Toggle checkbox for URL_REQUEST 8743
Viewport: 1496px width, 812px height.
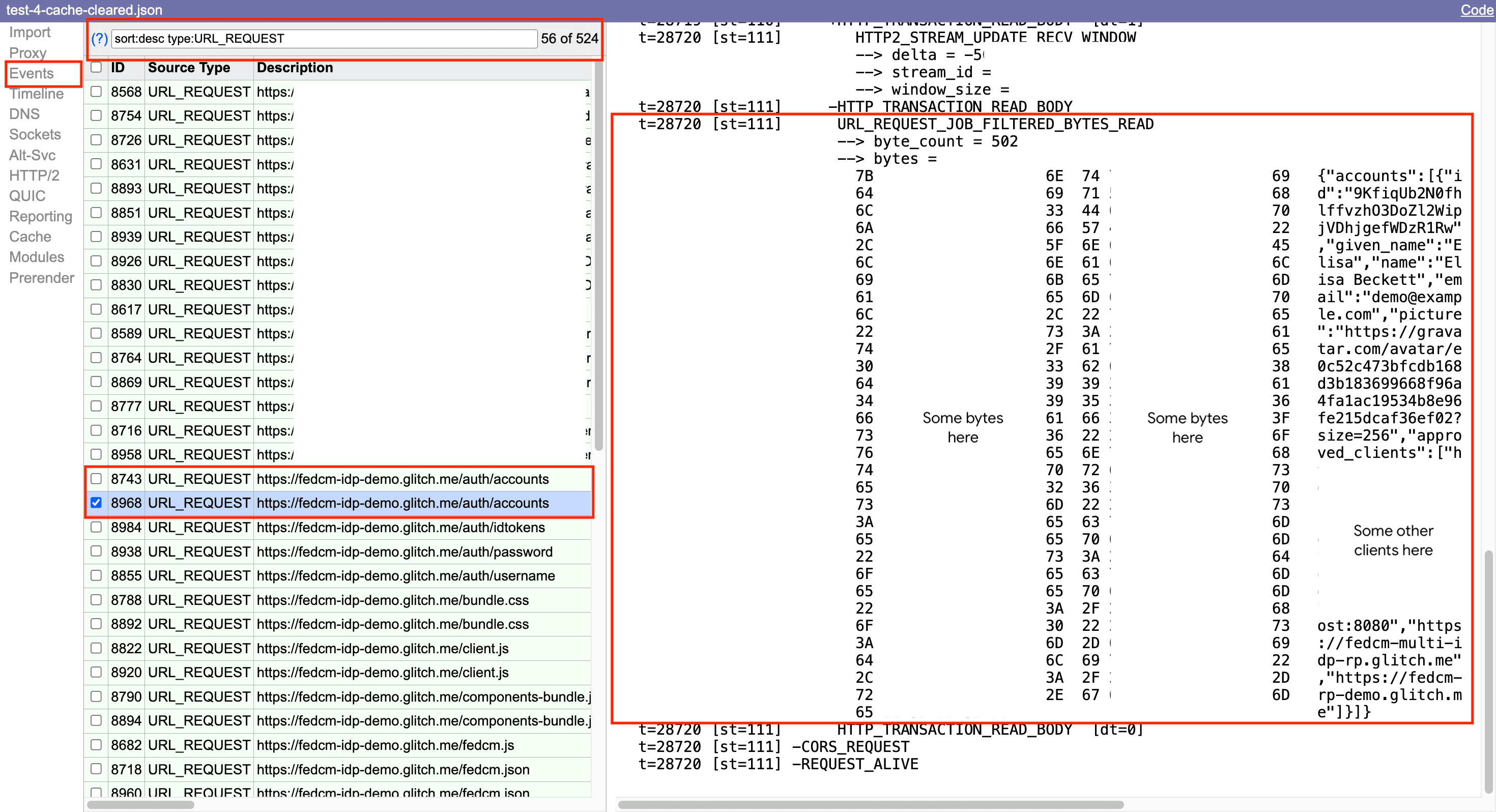(x=97, y=479)
